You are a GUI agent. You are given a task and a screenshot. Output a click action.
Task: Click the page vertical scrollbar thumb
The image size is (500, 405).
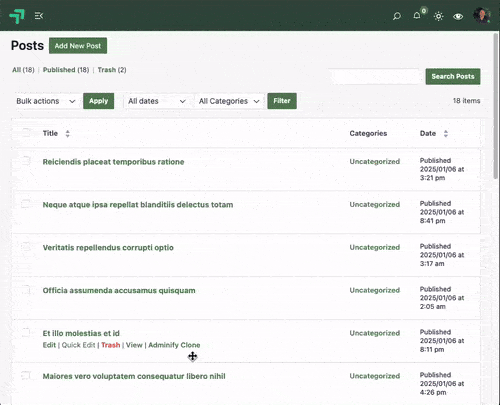(x=496, y=106)
